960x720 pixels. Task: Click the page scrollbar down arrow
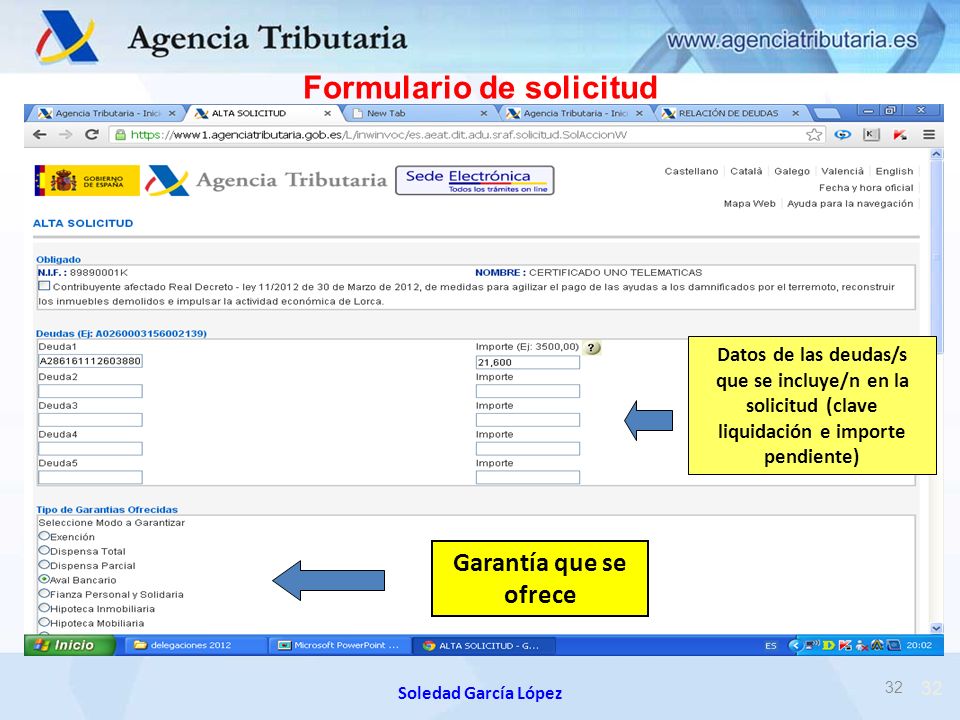[936, 628]
